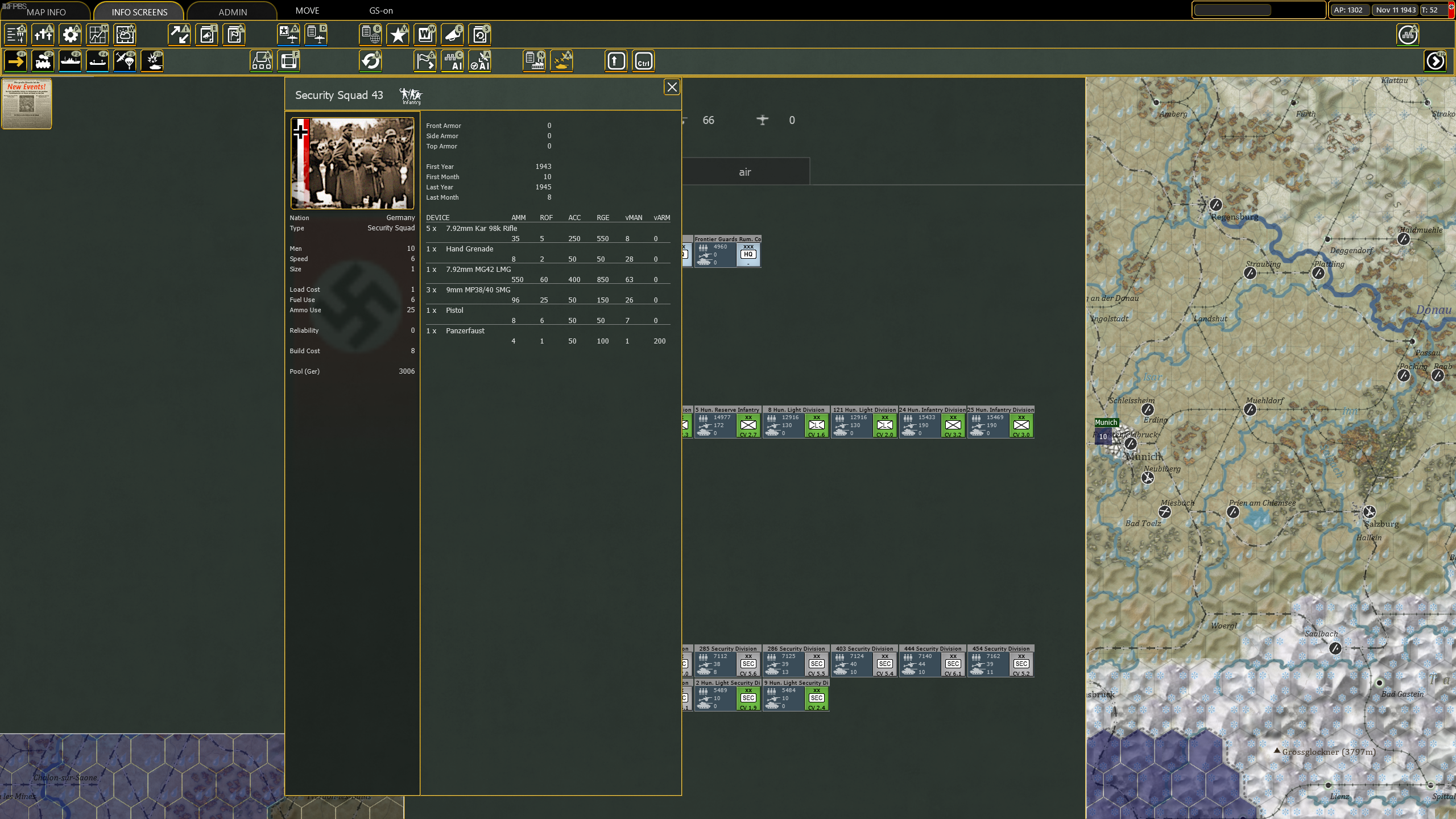Click the megaphone announcements icon
Image resolution: width=1456 pixels, height=819 pixels.
pos(453,35)
